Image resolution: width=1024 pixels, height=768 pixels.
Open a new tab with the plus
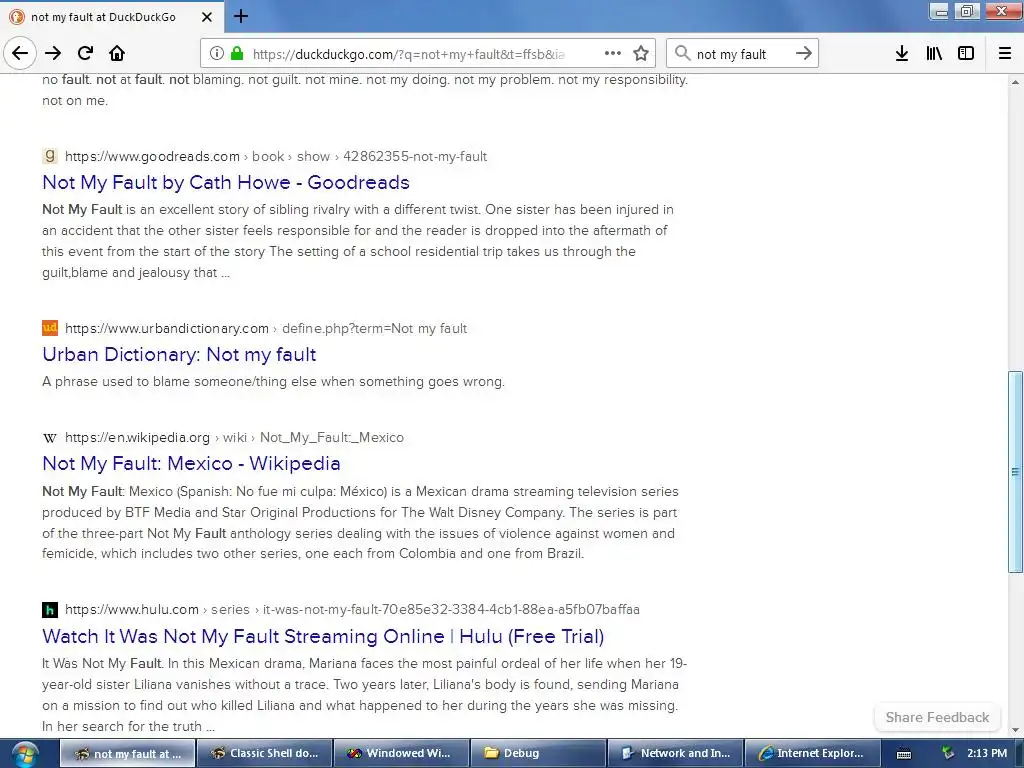(241, 16)
